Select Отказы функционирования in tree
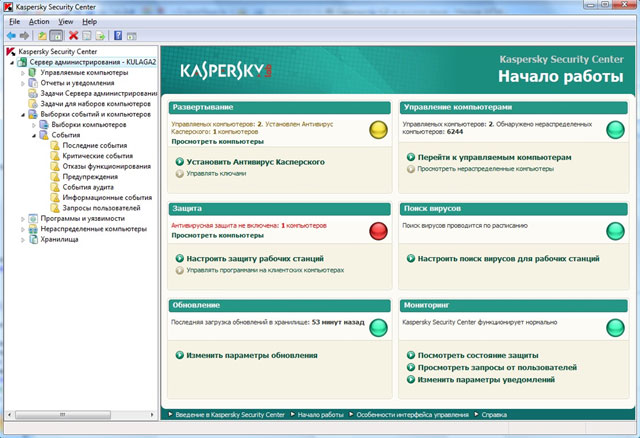 [107, 167]
